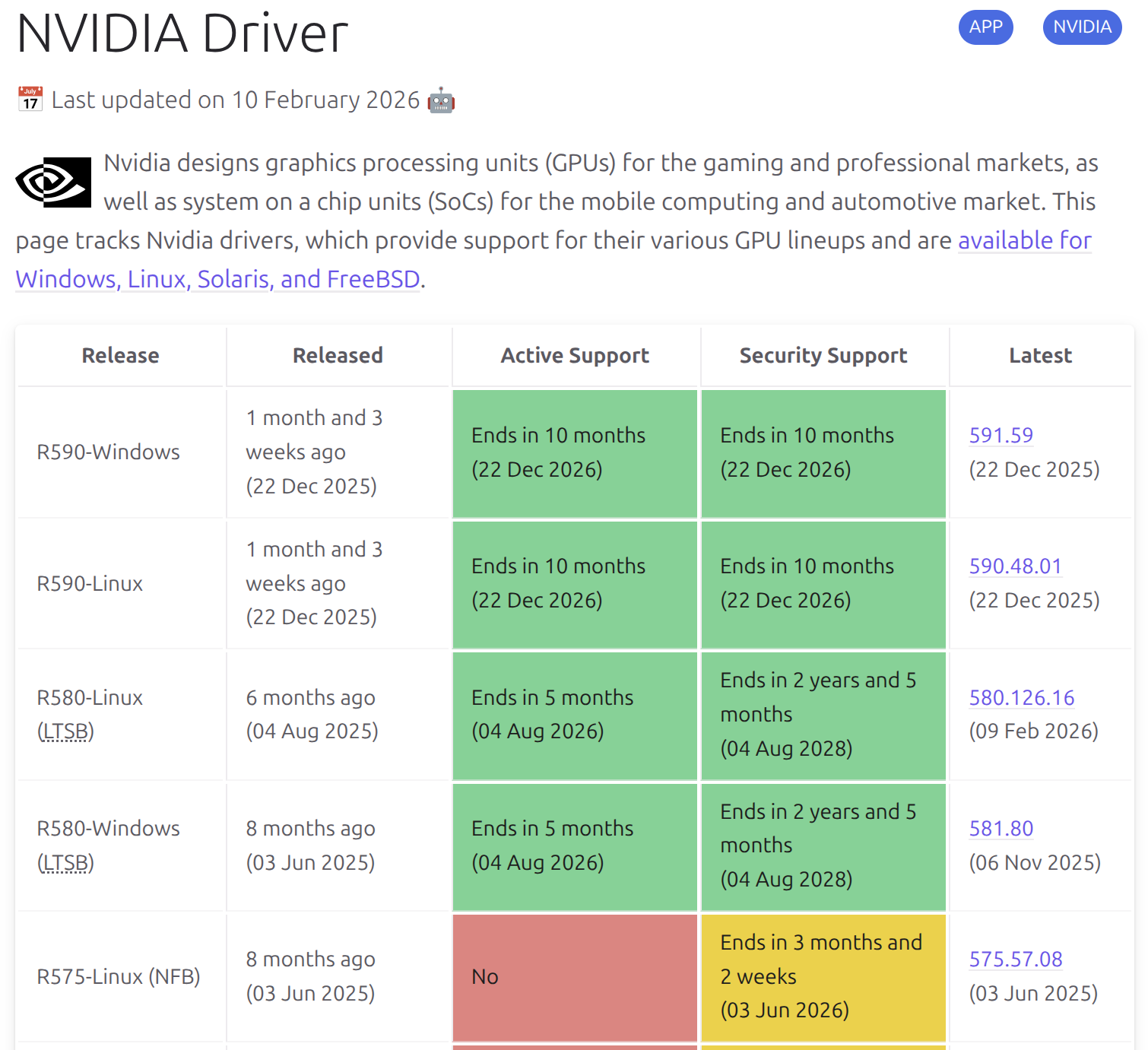Screen dimensions: 1148x1050
Task: Click the Security Support column header
Action: tap(823, 356)
